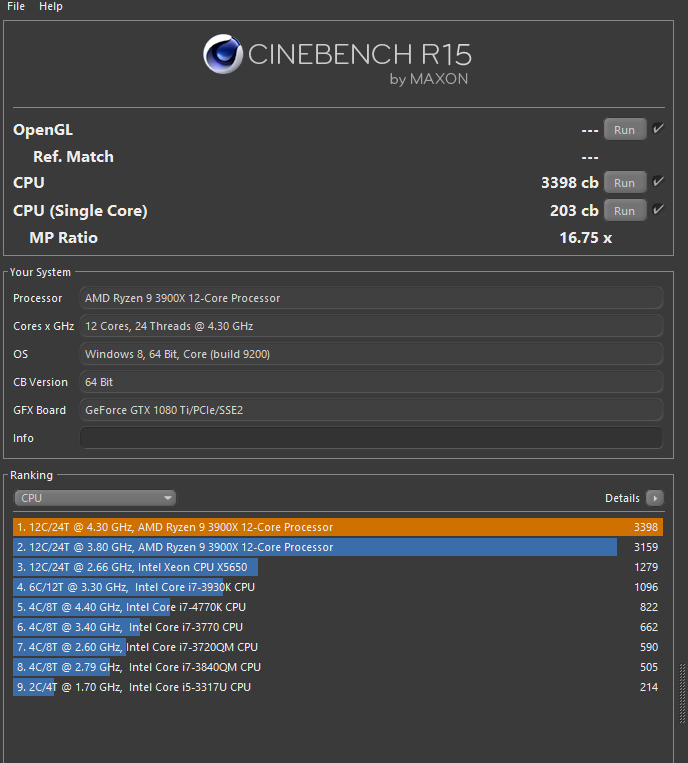Click the Cinebench logo sphere icon

[x=223, y=54]
